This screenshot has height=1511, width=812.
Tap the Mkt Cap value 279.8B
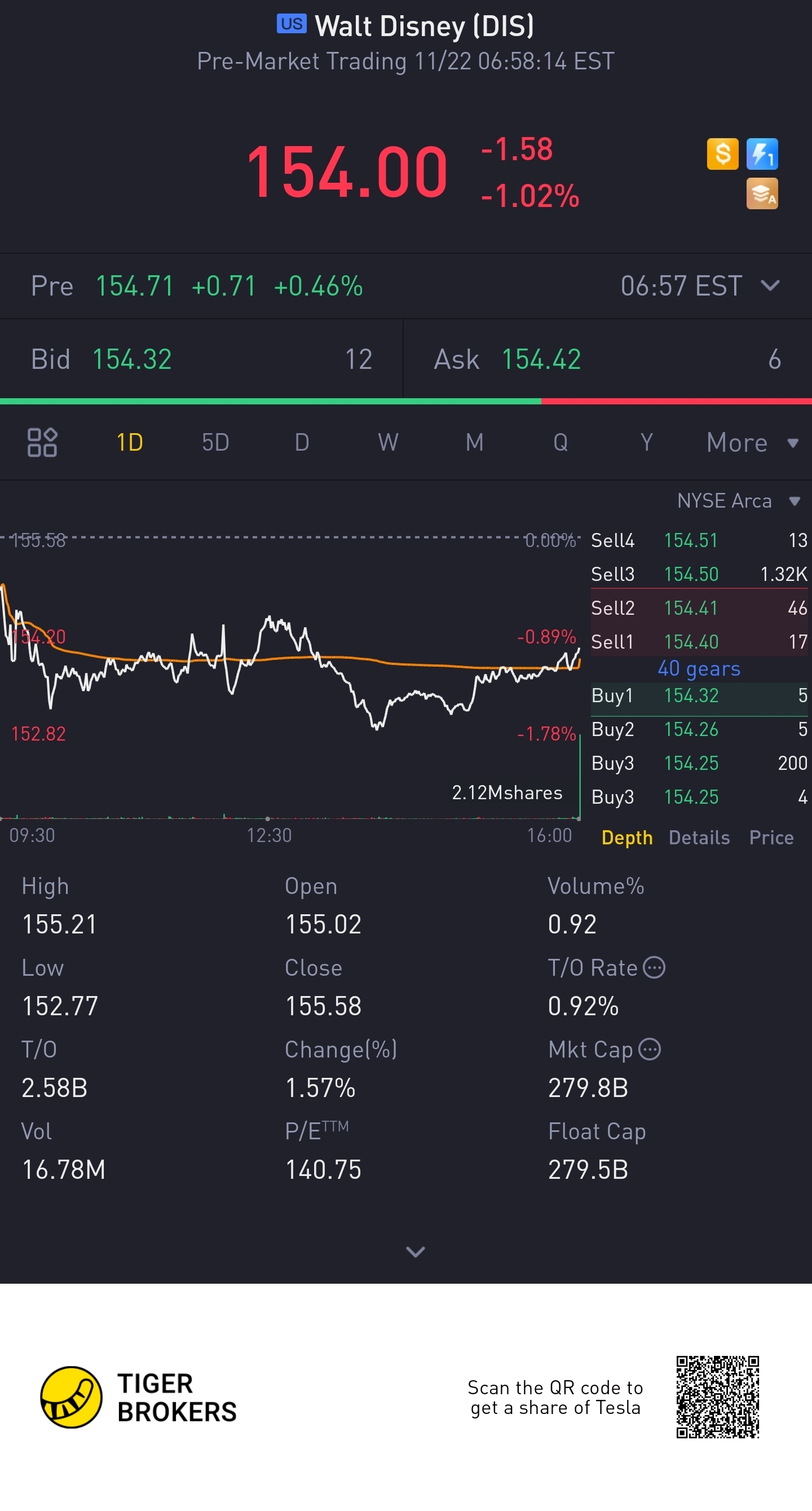pos(588,1088)
